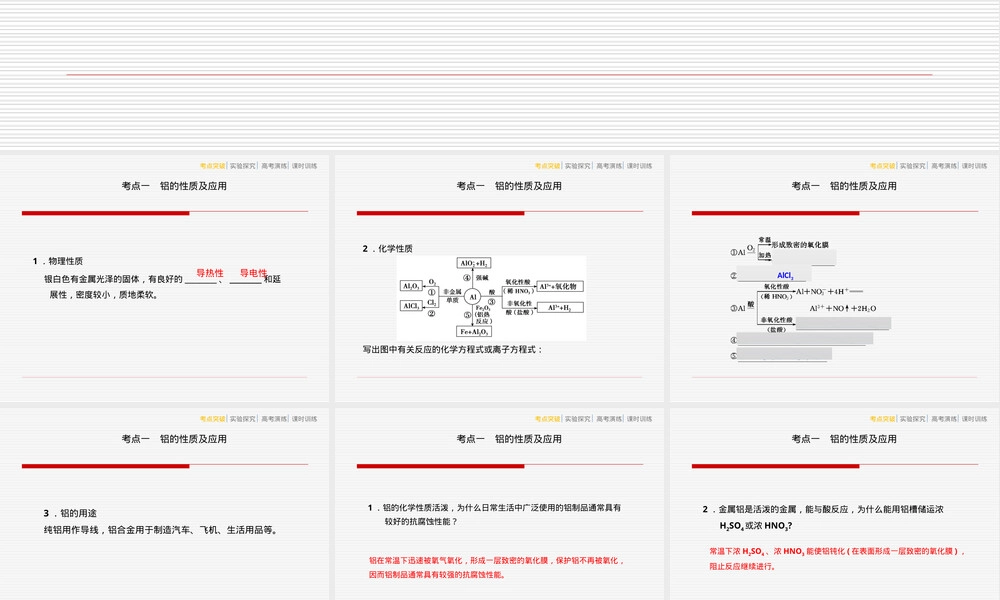Select the slide about 浓 H₂SO₄ 或浓 HNO₃

point(835,504)
